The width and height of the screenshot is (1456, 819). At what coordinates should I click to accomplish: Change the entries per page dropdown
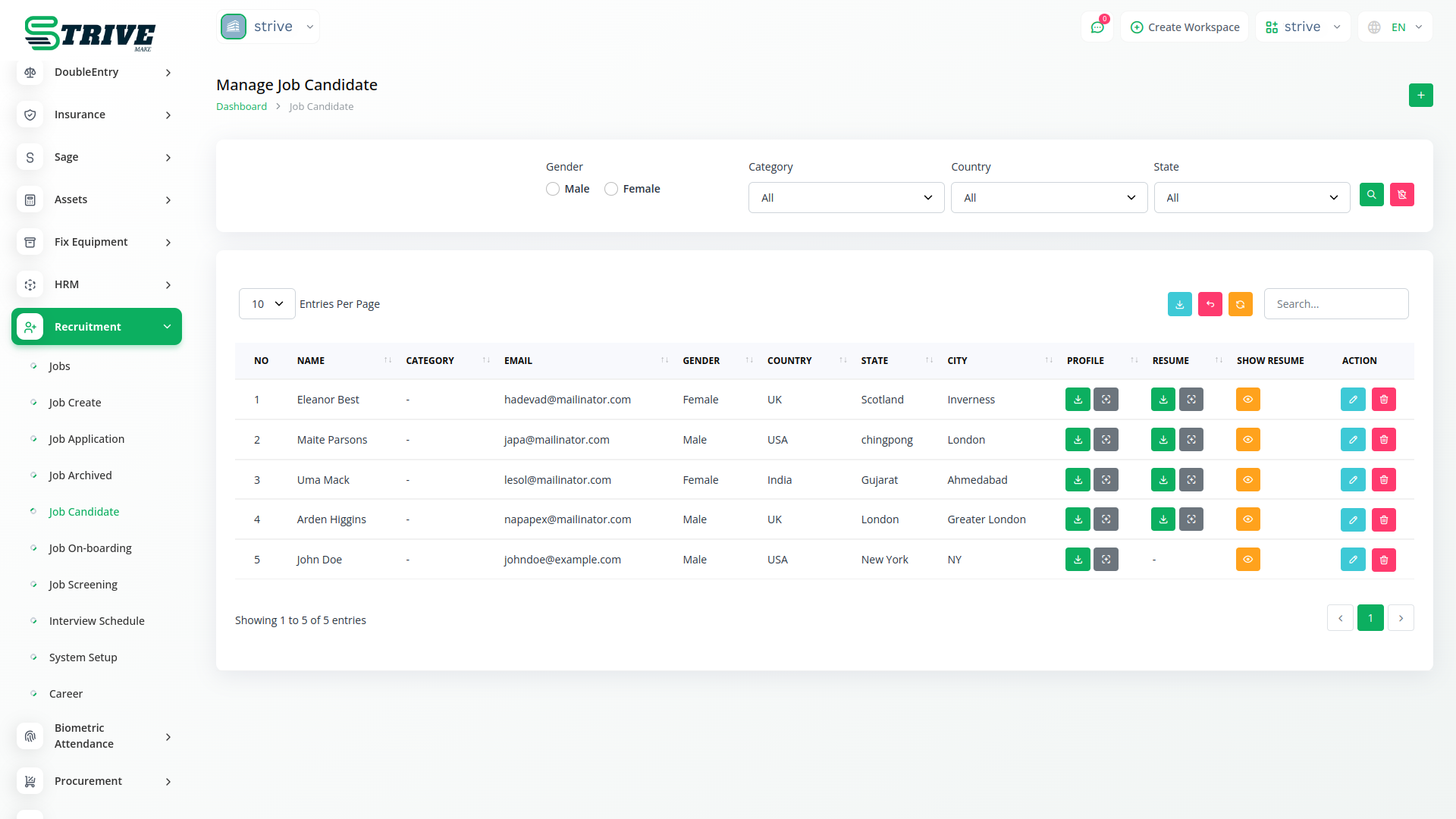click(267, 304)
